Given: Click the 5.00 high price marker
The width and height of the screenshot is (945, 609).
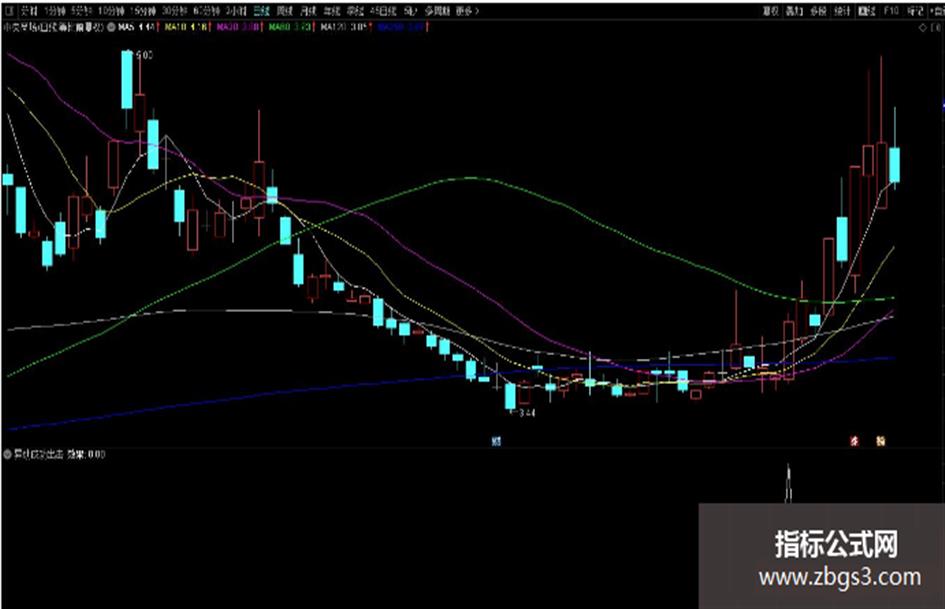Looking at the screenshot, I should click(x=144, y=55).
